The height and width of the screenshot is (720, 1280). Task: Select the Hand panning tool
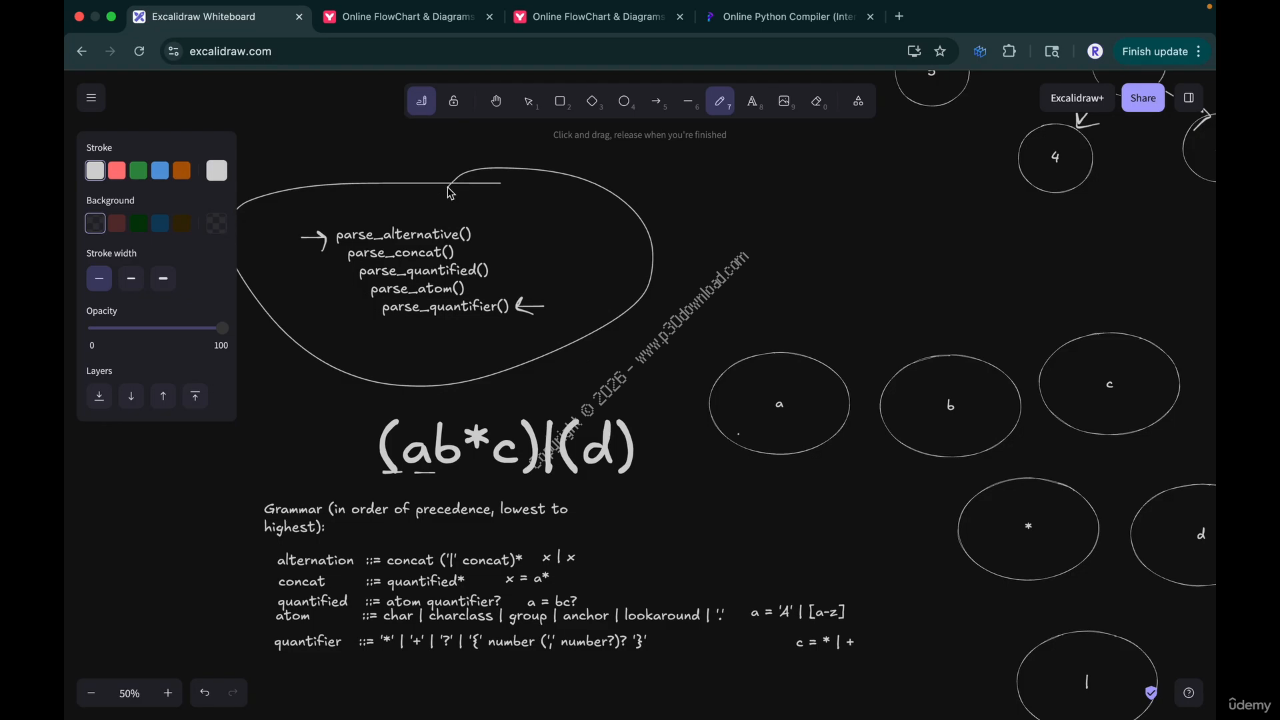pos(496,101)
